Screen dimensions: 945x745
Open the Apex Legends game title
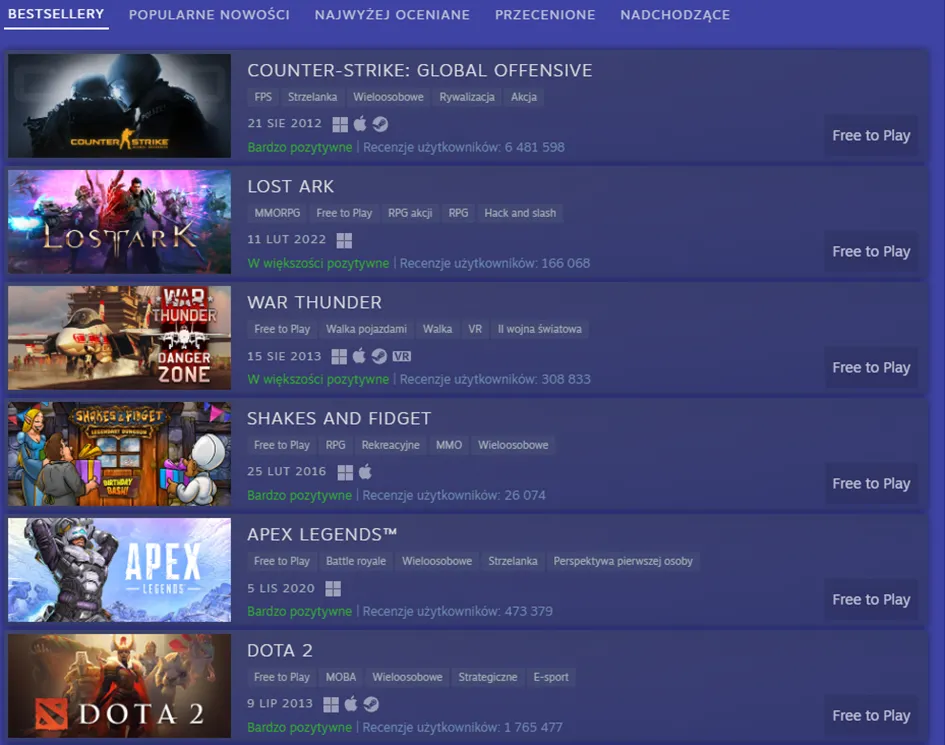coord(322,535)
